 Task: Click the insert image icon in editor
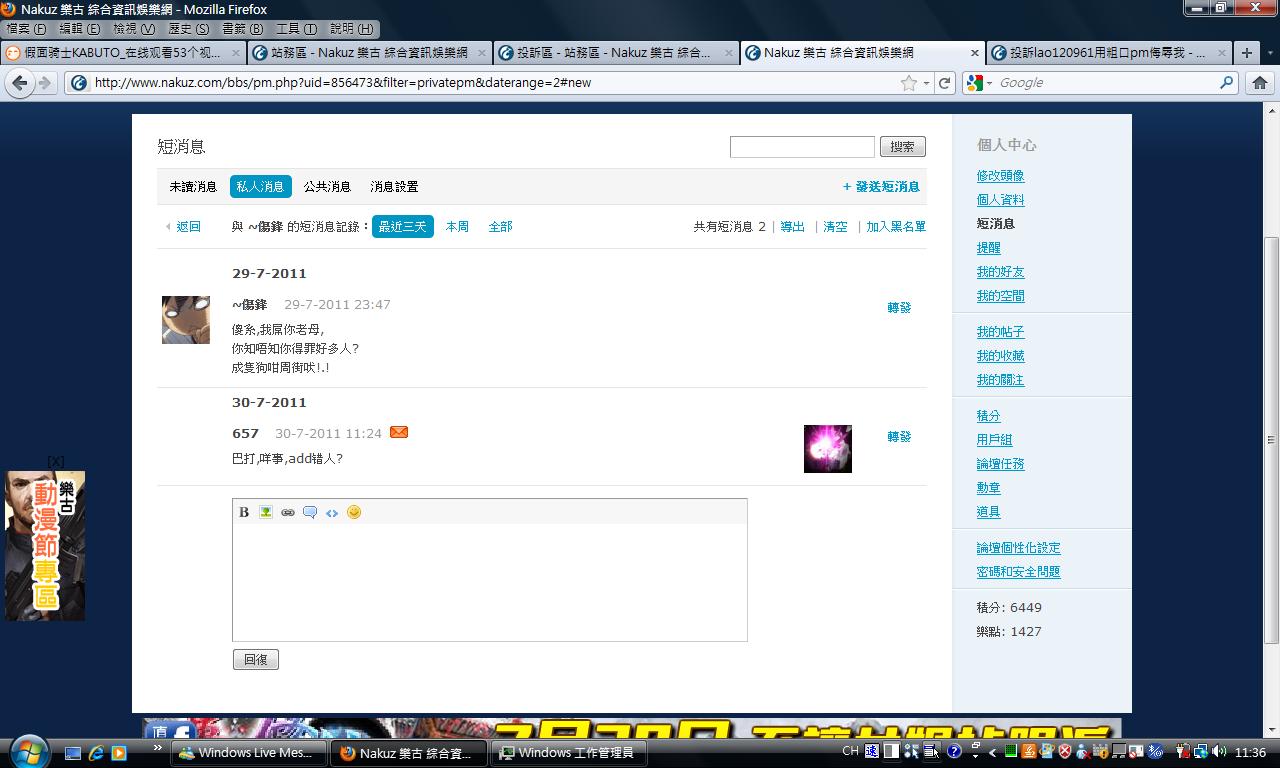pyautogui.click(x=266, y=512)
